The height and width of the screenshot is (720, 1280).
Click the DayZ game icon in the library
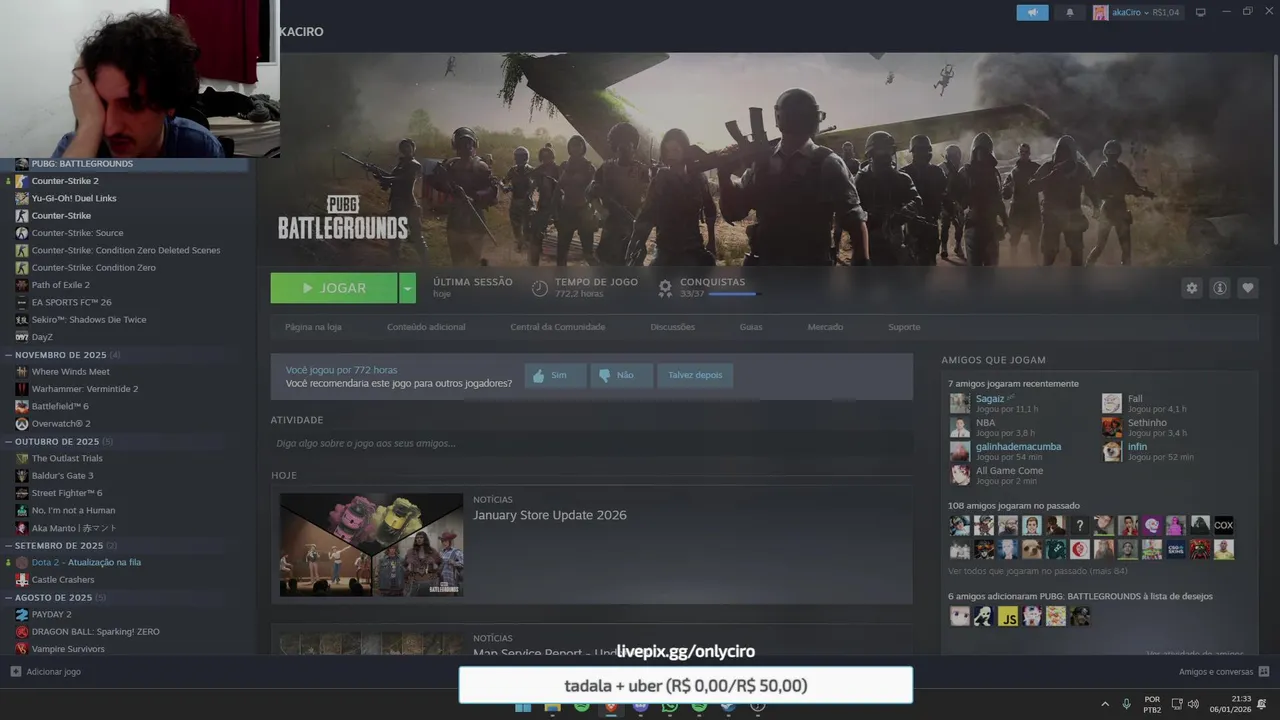pyautogui.click(x=22, y=337)
